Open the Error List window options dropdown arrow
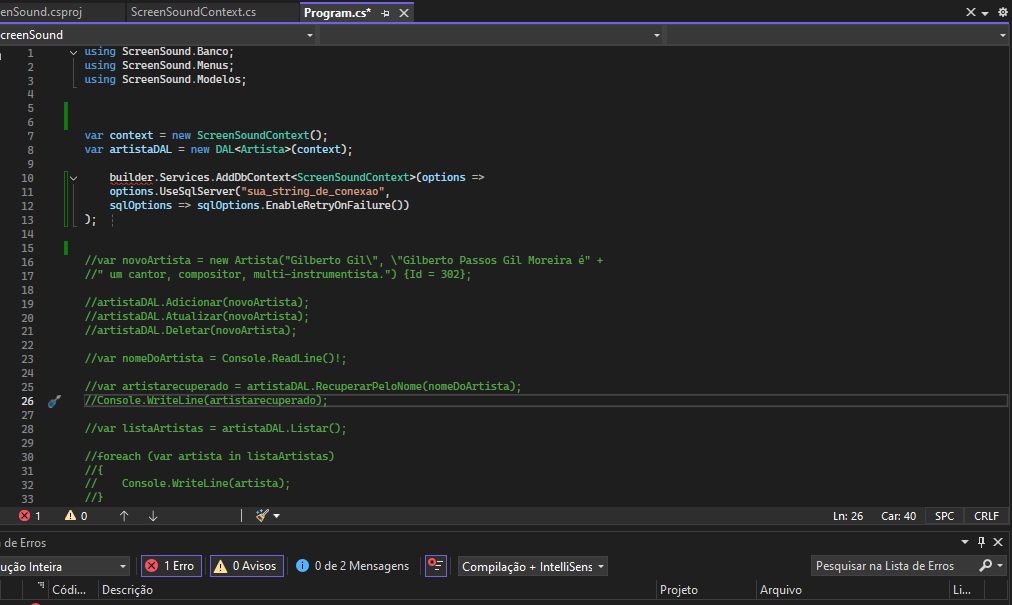This screenshot has width=1012, height=605. tap(964, 542)
